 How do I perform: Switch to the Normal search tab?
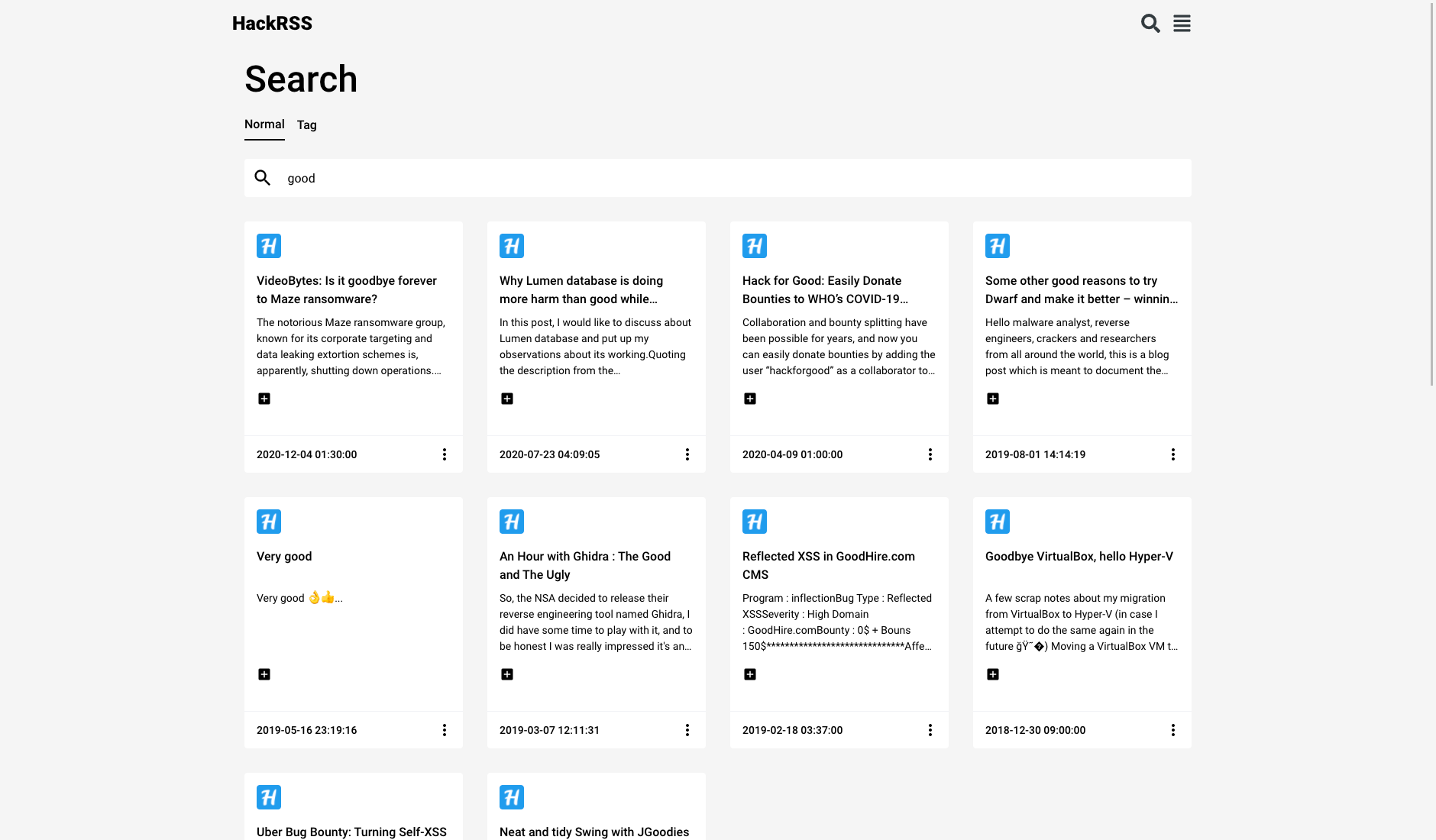(x=264, y=124)
